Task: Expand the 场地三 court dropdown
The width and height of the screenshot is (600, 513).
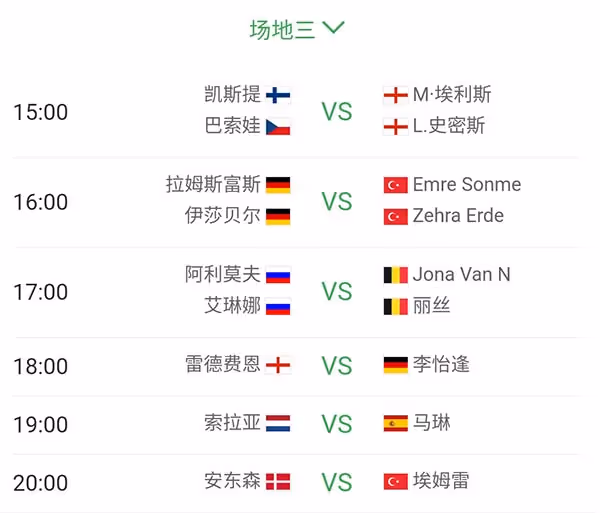Action: (297, 29)
